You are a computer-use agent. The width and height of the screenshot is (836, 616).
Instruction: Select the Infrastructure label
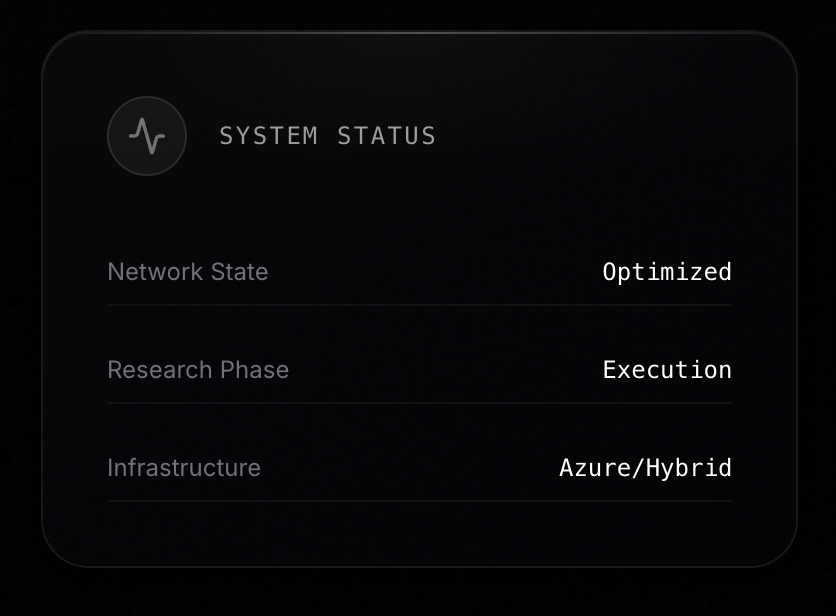pyautogui.click(x=184, y=468)
